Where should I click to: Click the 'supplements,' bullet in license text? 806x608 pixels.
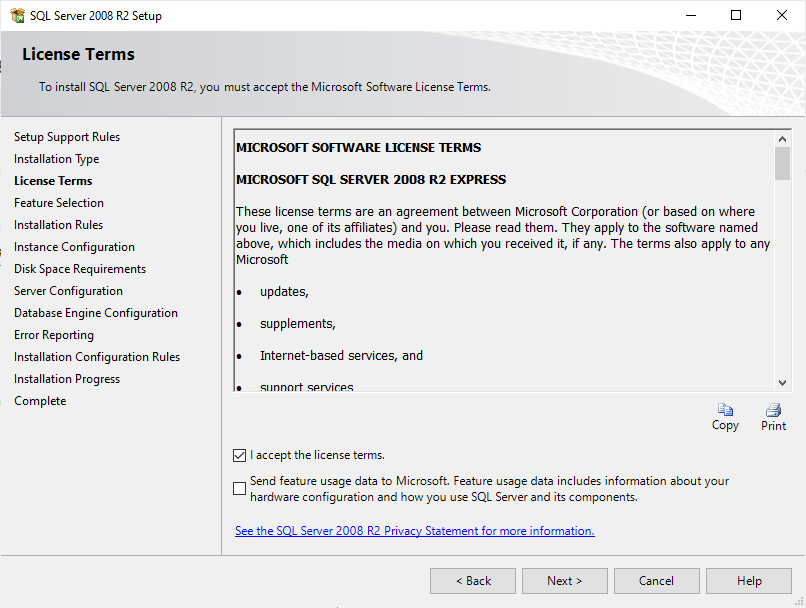pos(298,324)
